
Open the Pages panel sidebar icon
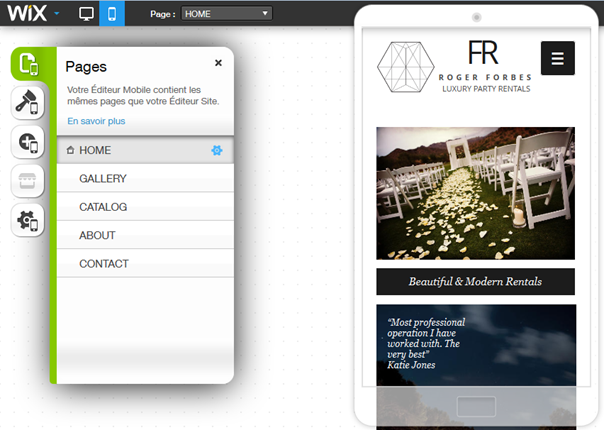tap(30, 64)
